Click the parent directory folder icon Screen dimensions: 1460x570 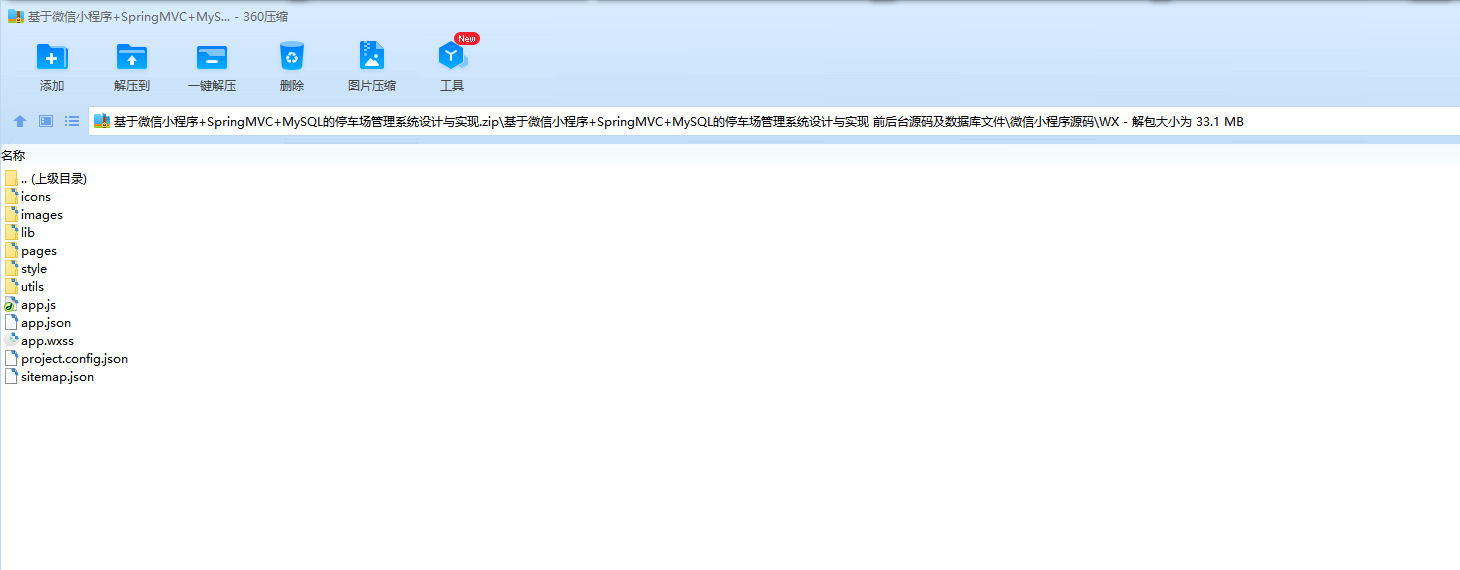click(11, 178)
